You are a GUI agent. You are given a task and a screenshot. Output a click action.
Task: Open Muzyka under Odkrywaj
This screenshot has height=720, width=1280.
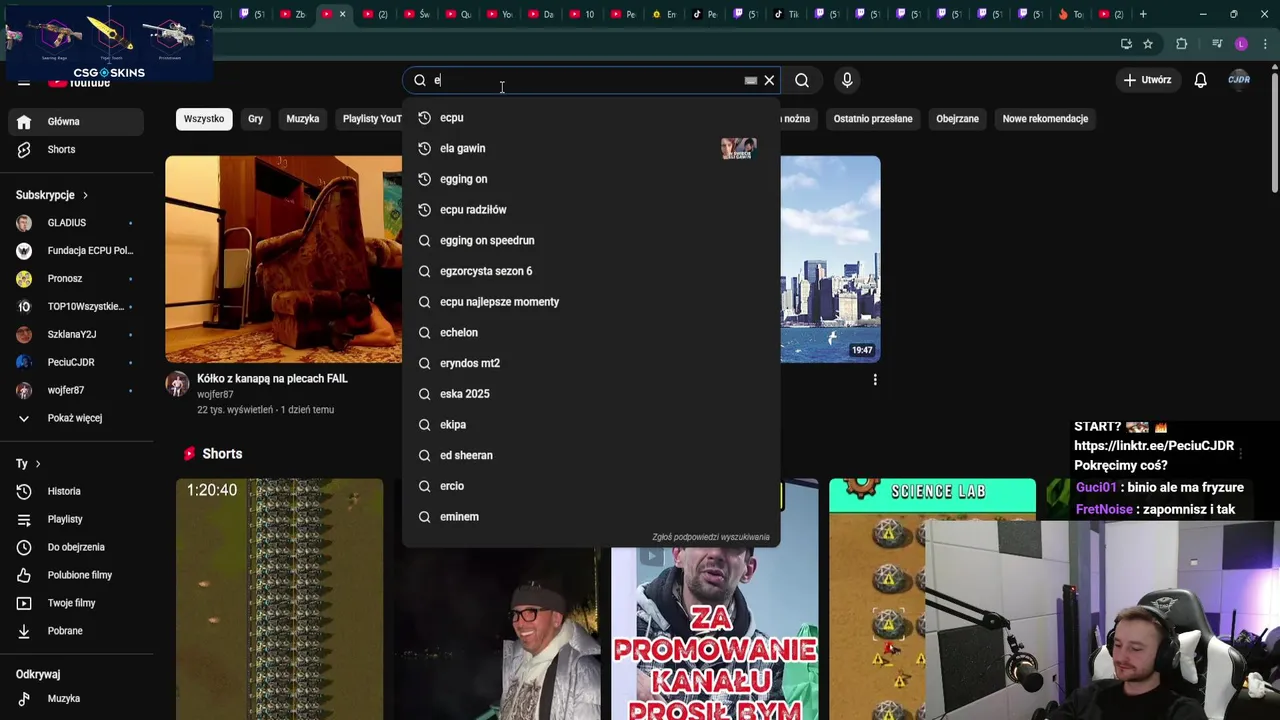tap(76, 699)
